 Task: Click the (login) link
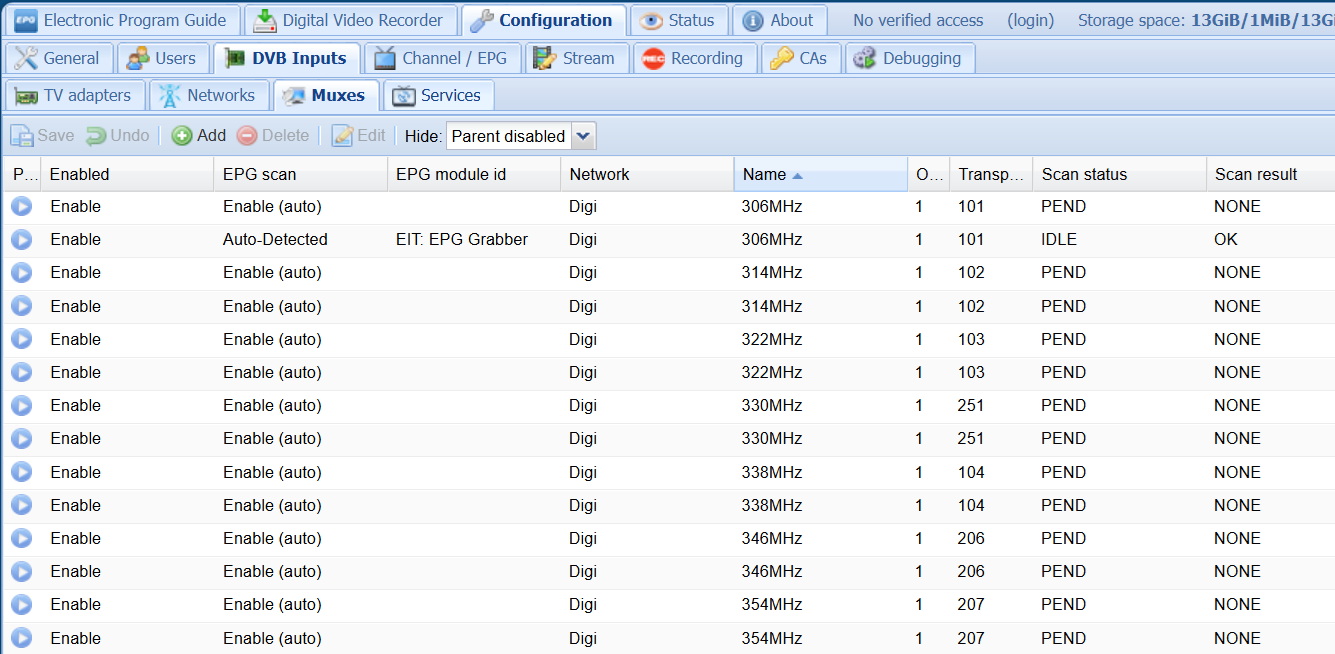[x=1030, y=20]
